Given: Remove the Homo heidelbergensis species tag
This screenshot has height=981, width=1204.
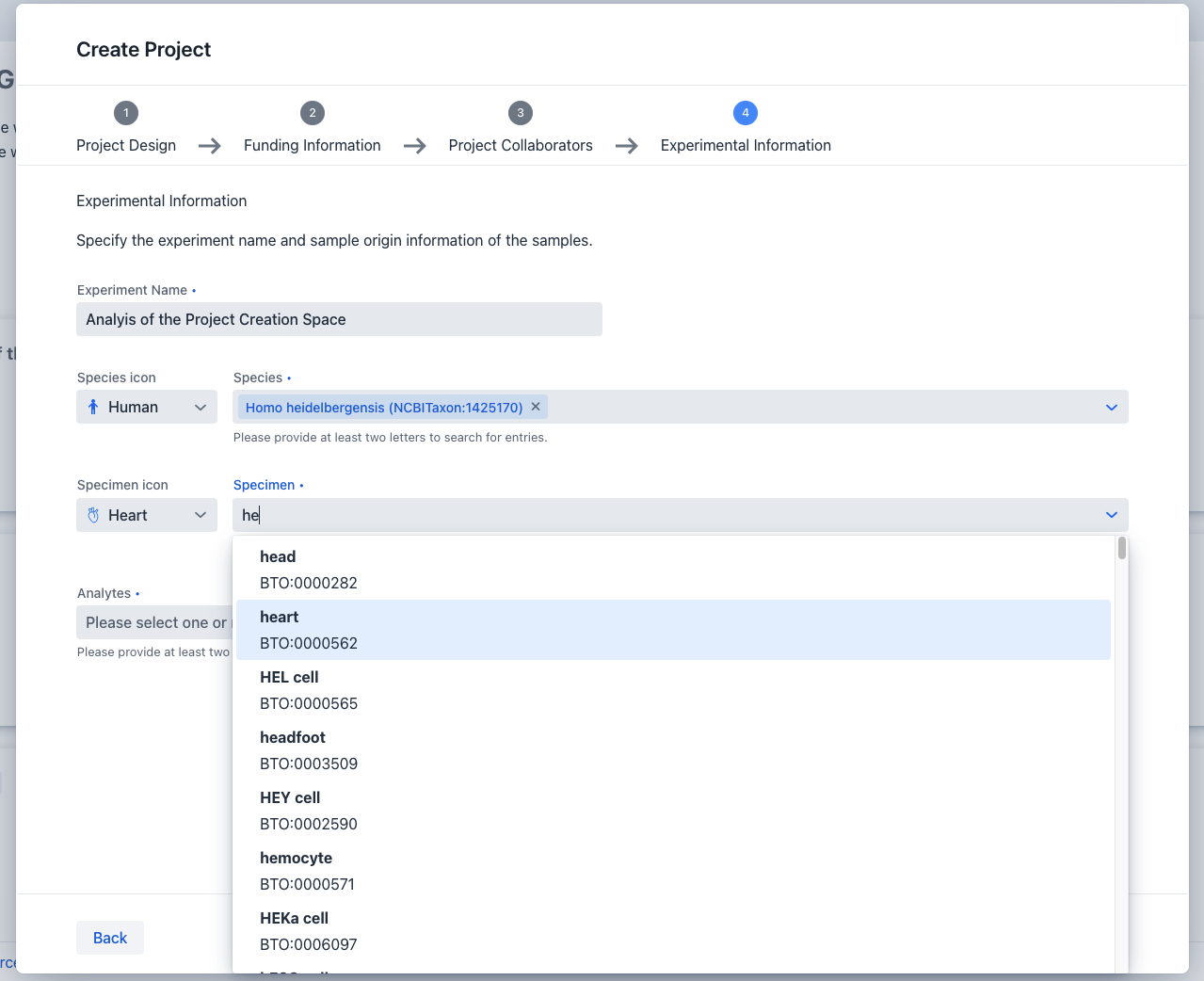Looking at the screenshot, I should 536,407.
